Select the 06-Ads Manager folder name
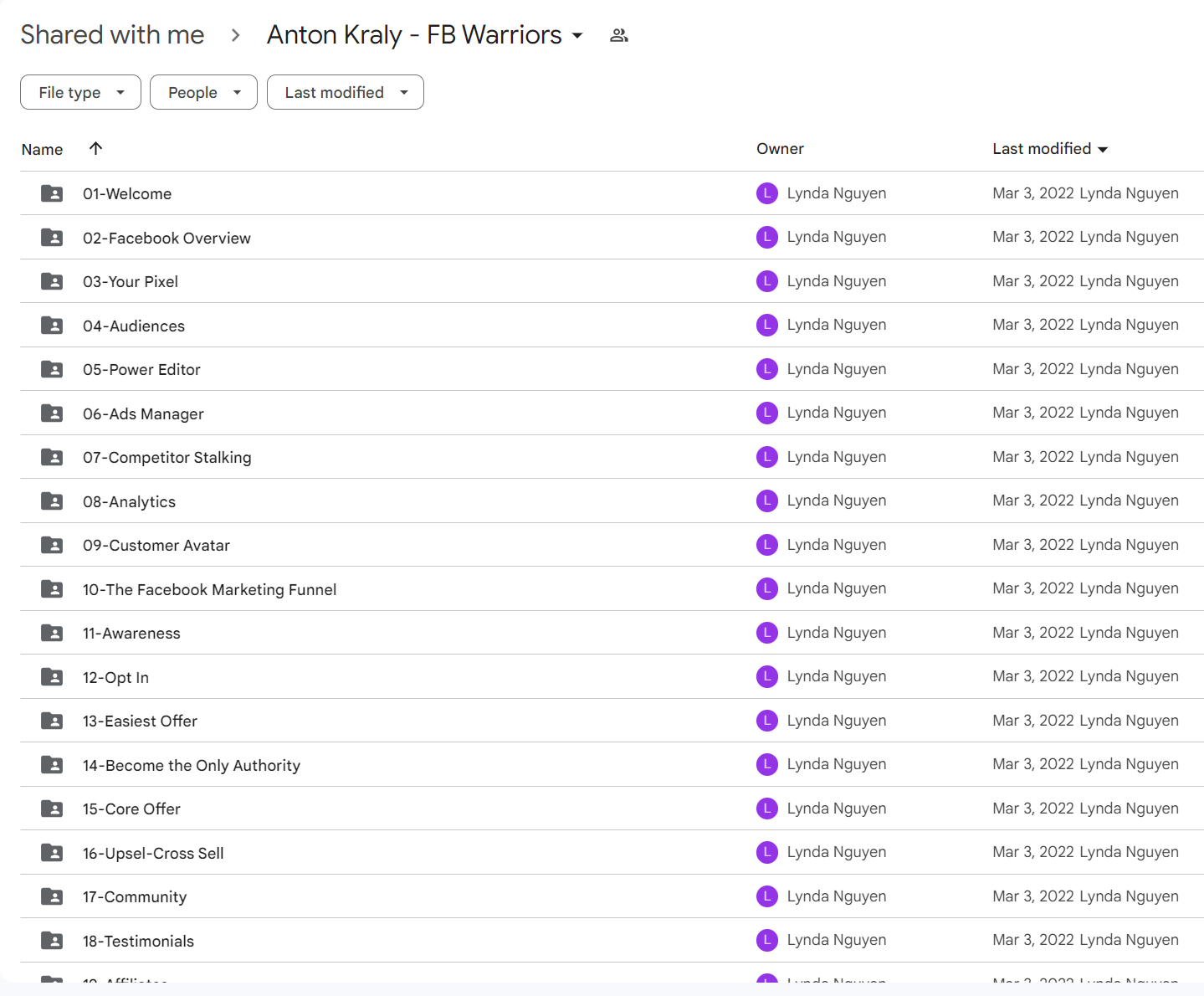This screenshot has height=996, width=1204. (x=143, y=413)
